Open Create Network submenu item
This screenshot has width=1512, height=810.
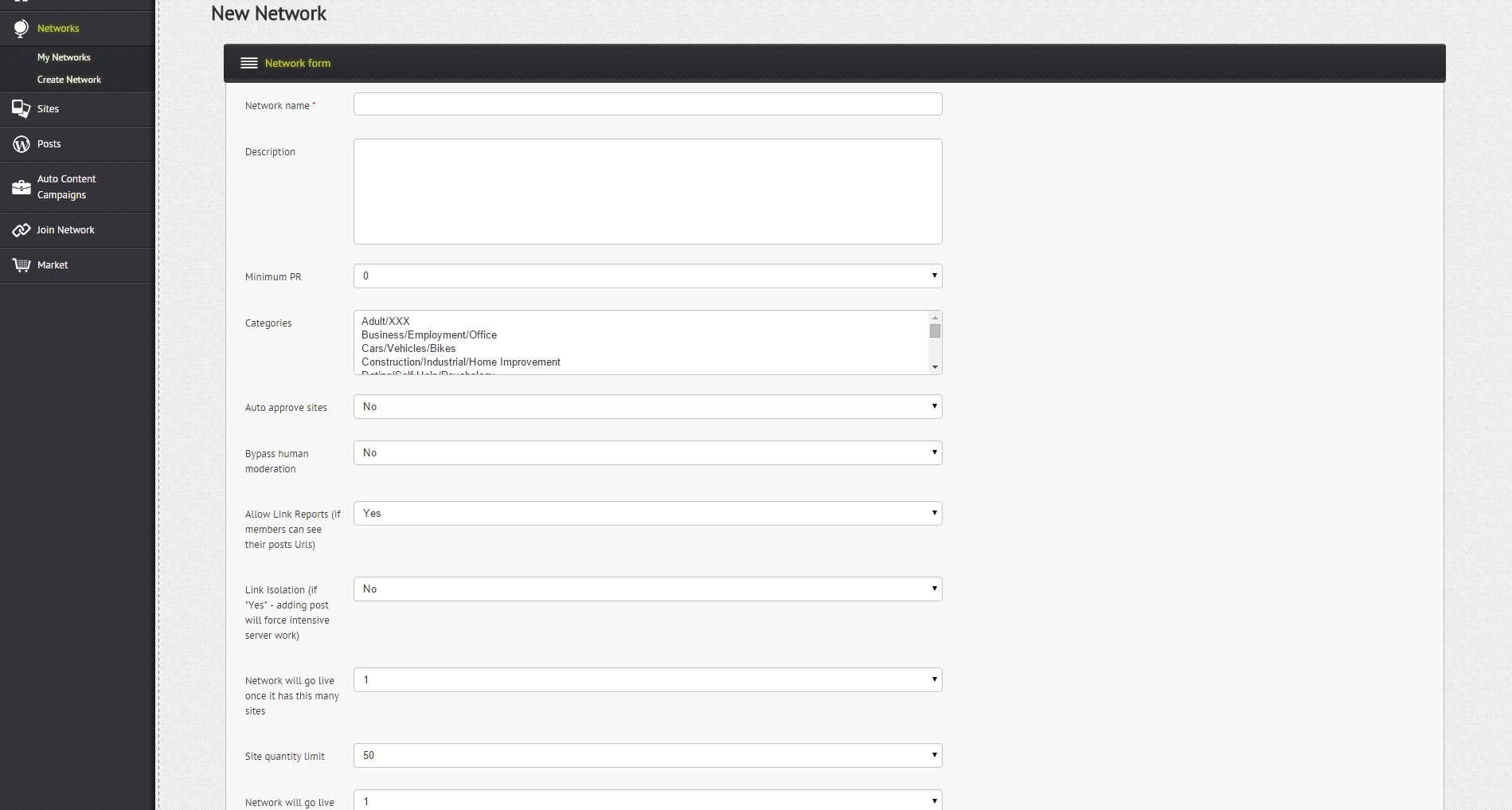pos(69,80)
